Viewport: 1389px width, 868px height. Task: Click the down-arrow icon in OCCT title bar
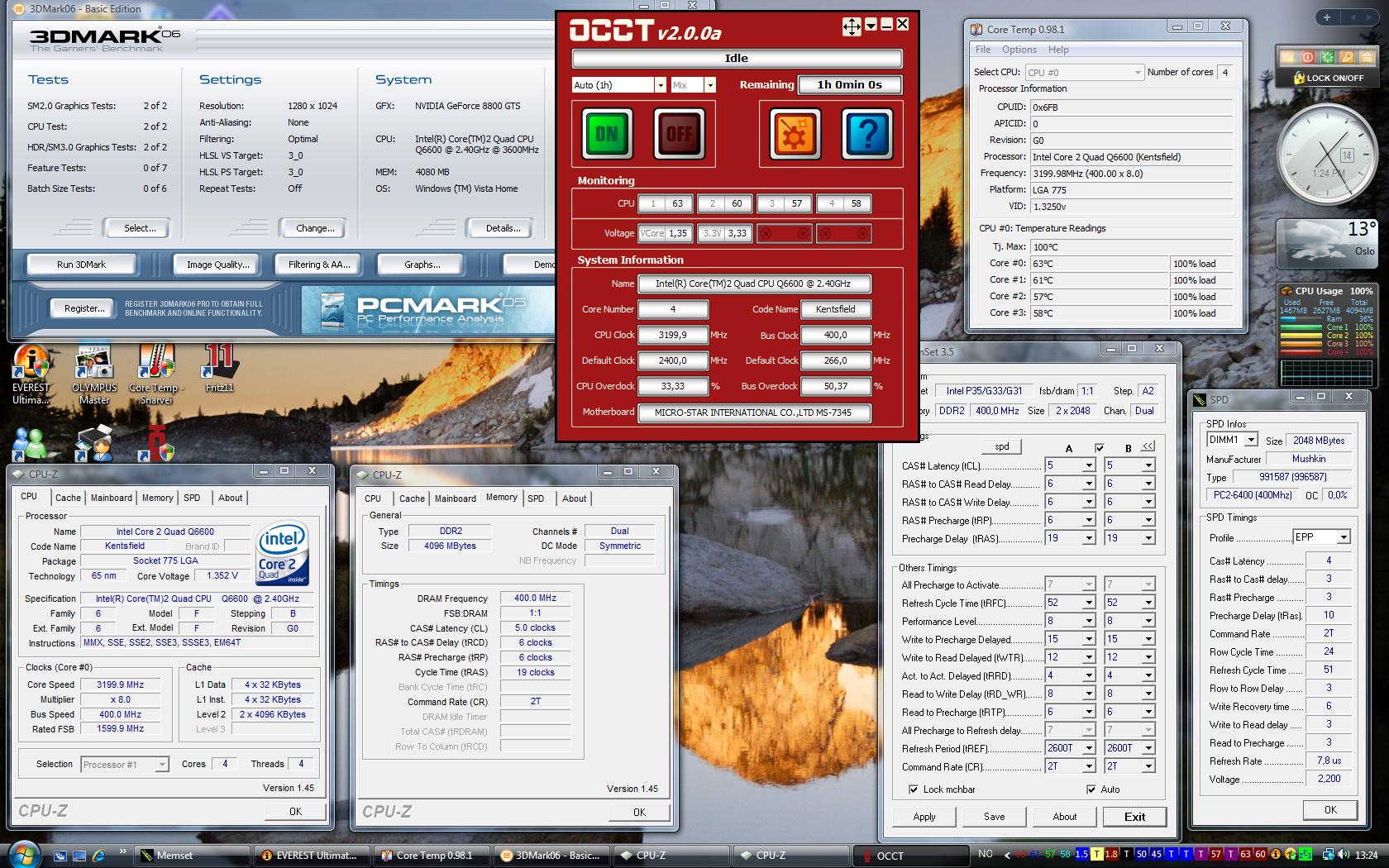click(871, 25)
